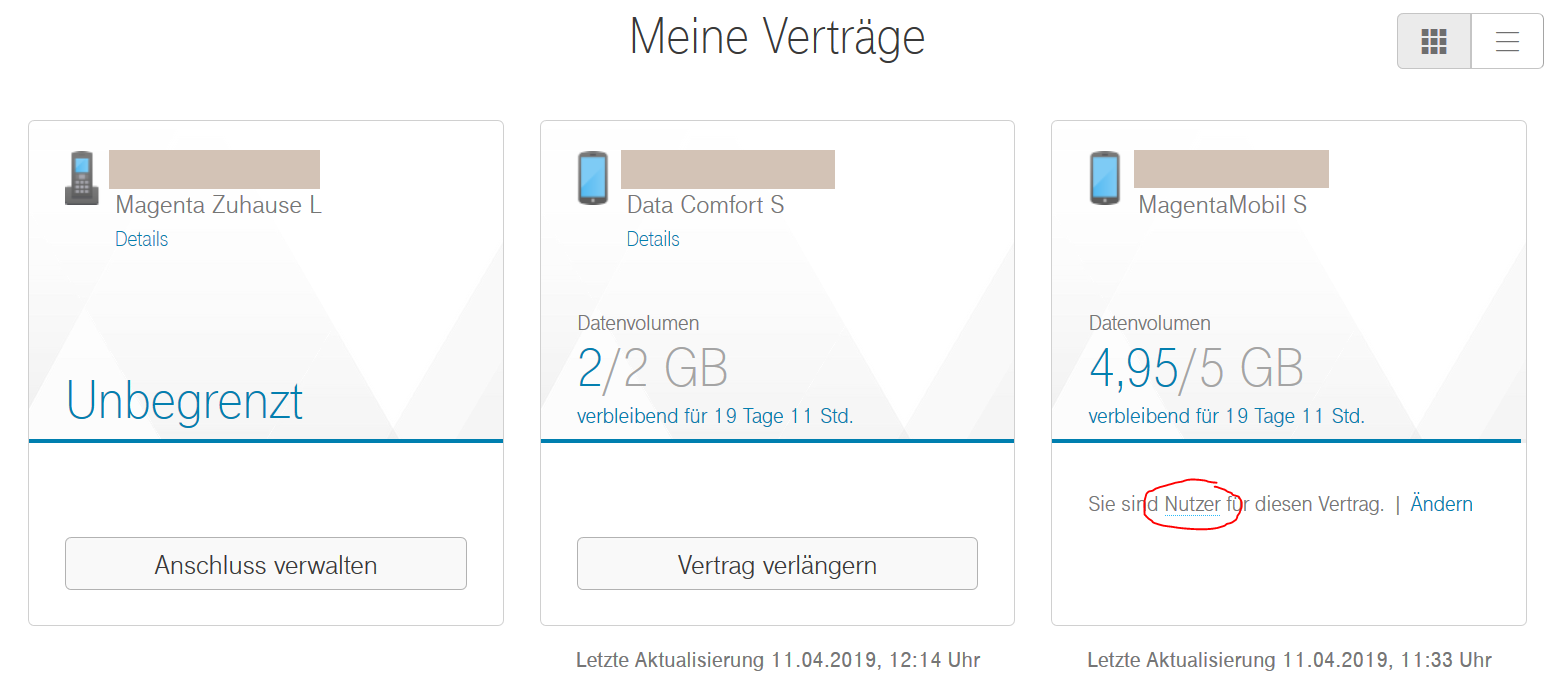
Task: Click the landline phone icon
Action: (82, 178)
